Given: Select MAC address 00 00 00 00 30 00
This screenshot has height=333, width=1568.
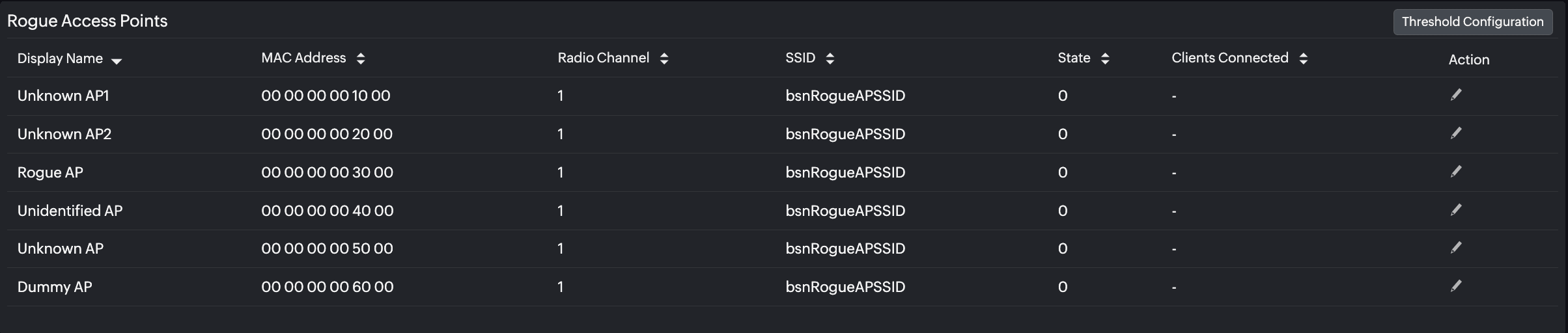Looking at the screenshot, I should (327, 172).
